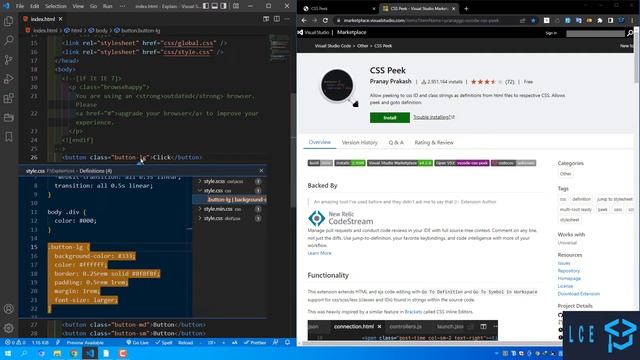Viewport: 640px width, 360px height.
Task: Click the Install button for CSS Peek
Action: point(390,118)
